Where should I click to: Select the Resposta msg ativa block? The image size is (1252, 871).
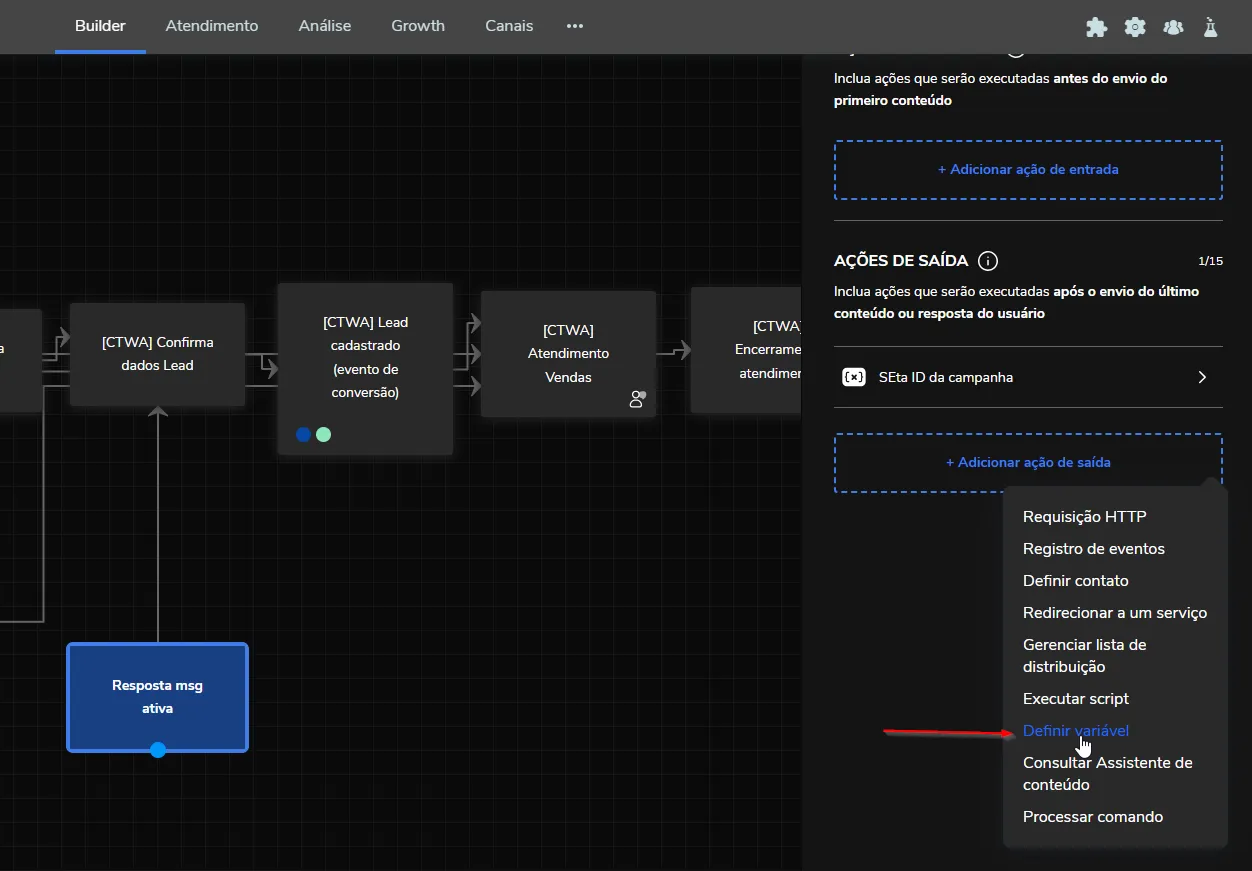(157, 697)
